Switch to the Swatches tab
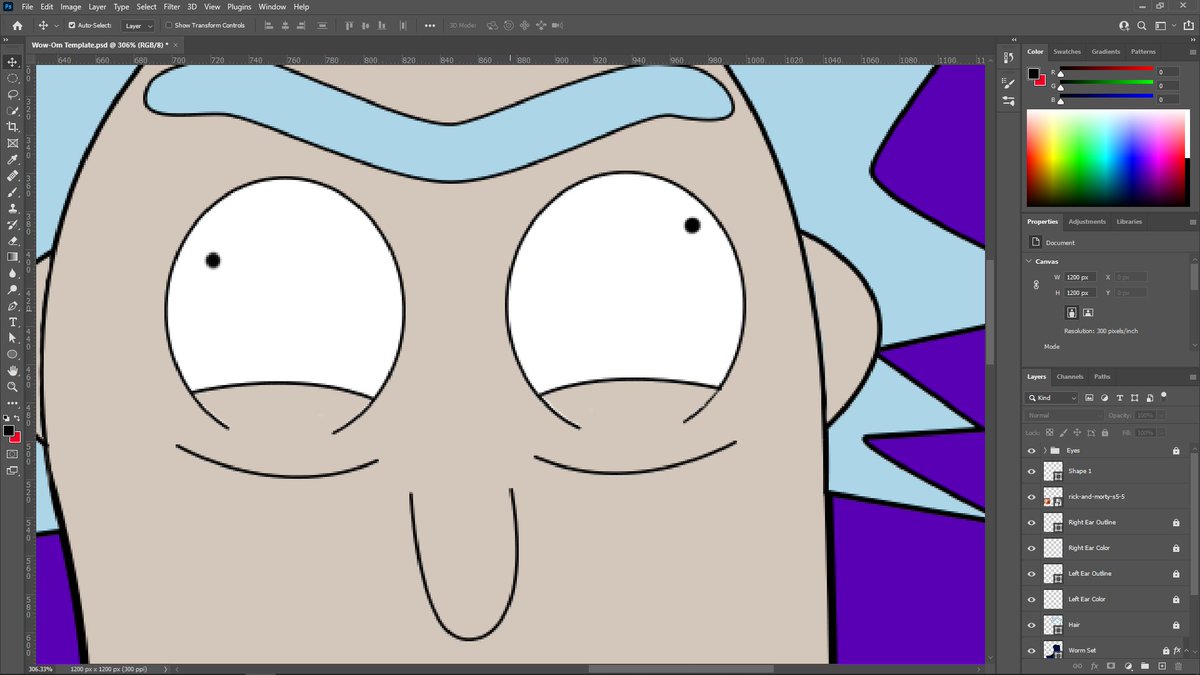The width and height of the screenshot is (1200, 675). coord(1067,51)
